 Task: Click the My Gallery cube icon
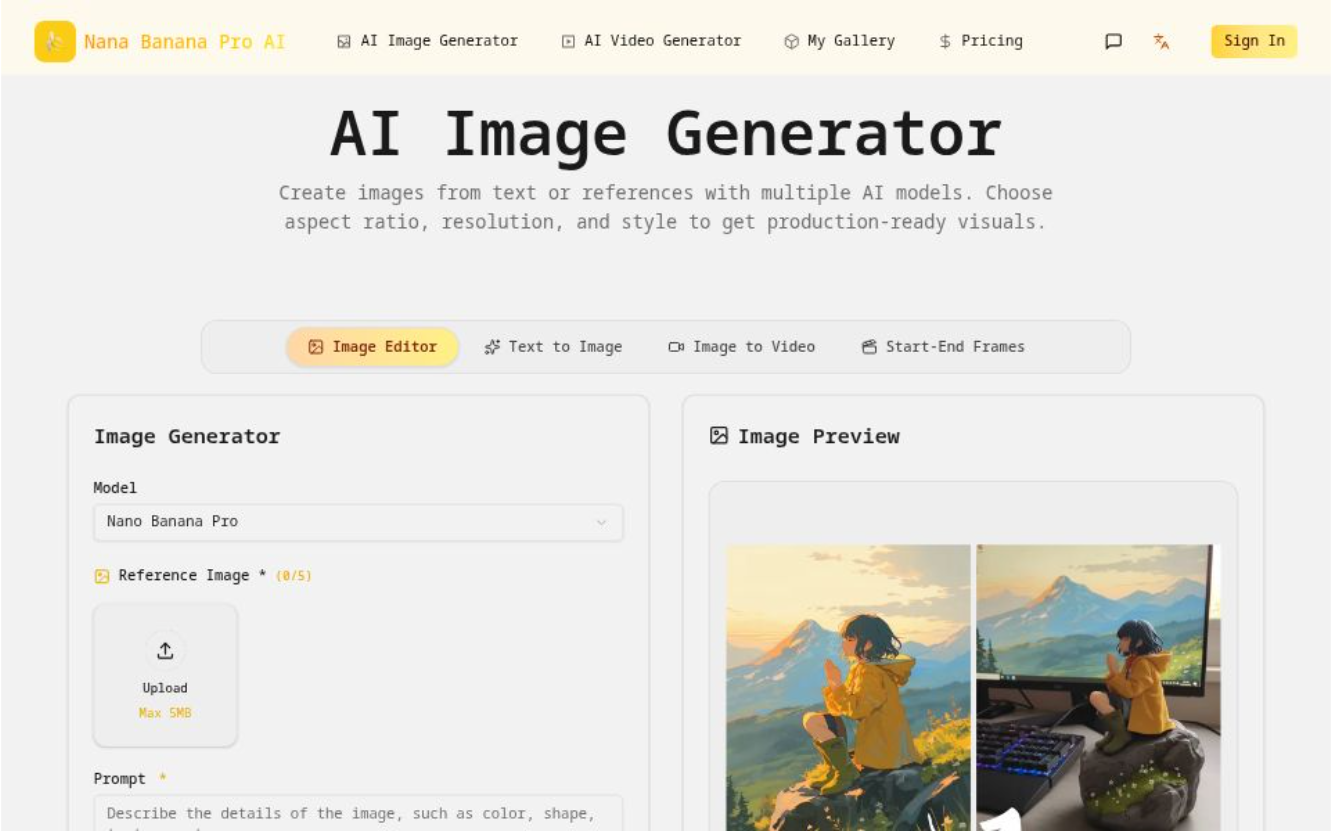pyautogui.click(x=791, y=42)
